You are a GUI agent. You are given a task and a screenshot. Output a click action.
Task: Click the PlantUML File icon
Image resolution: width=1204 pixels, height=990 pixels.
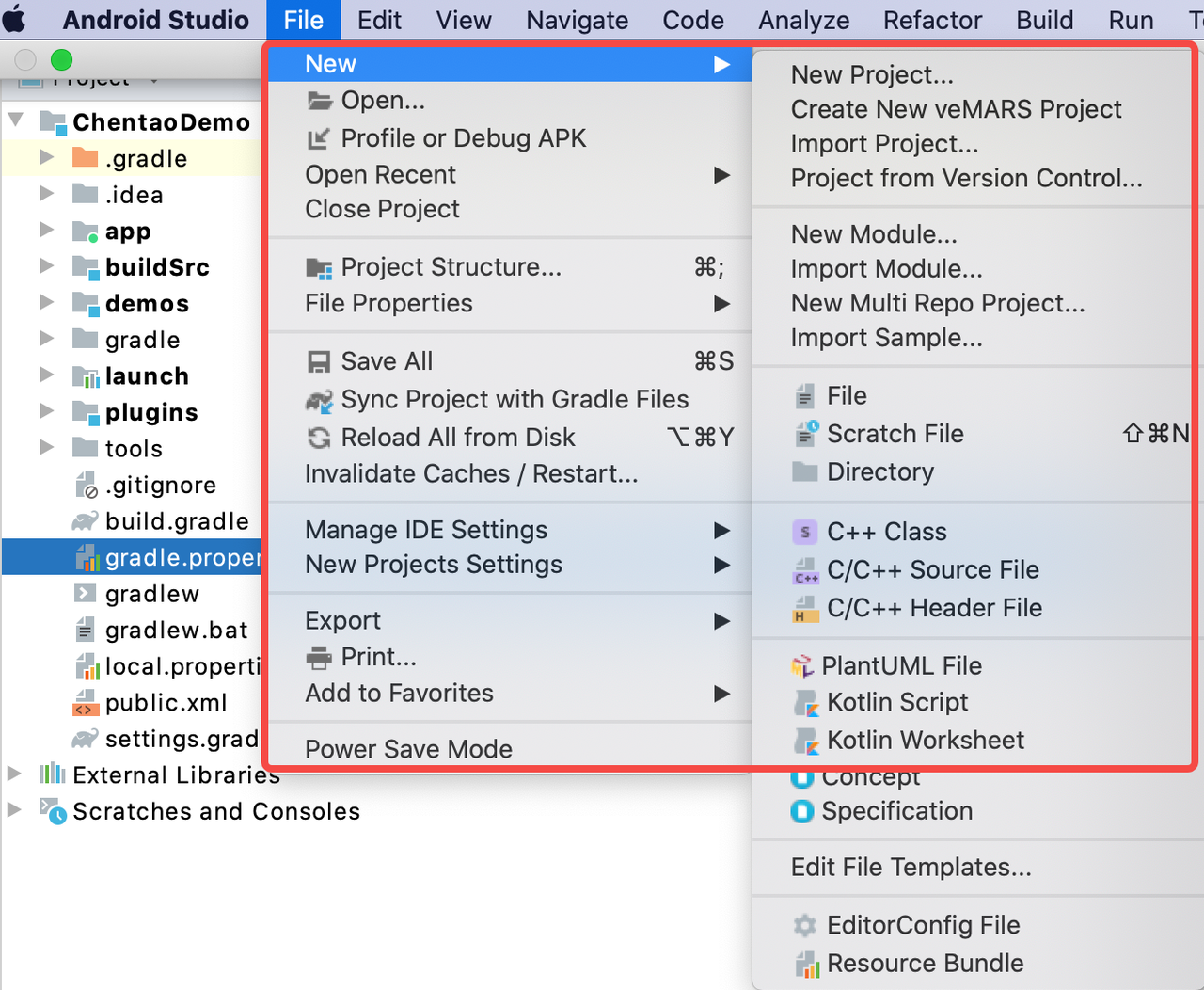(801, 666)
